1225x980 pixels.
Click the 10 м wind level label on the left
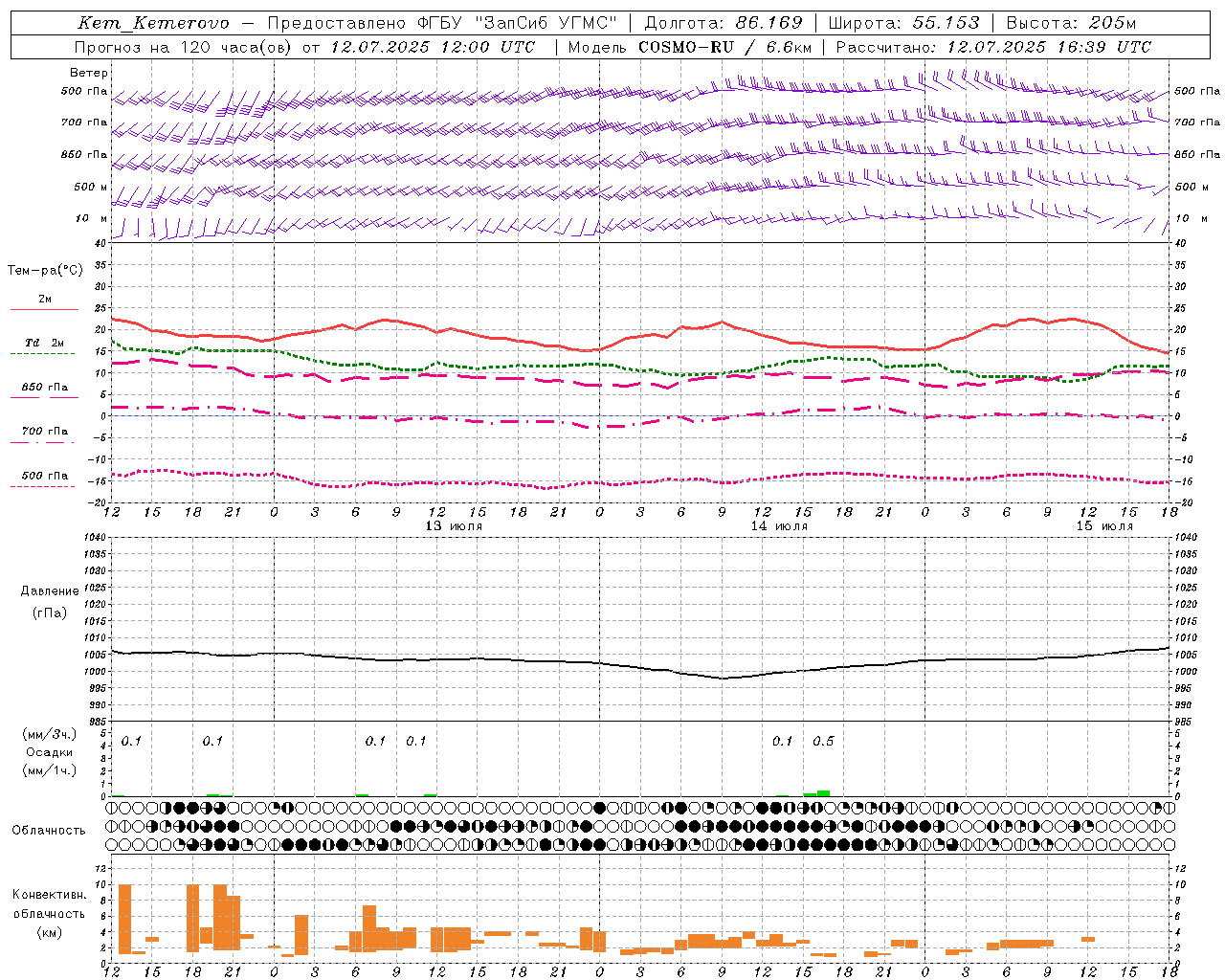[x=91, y=219]
